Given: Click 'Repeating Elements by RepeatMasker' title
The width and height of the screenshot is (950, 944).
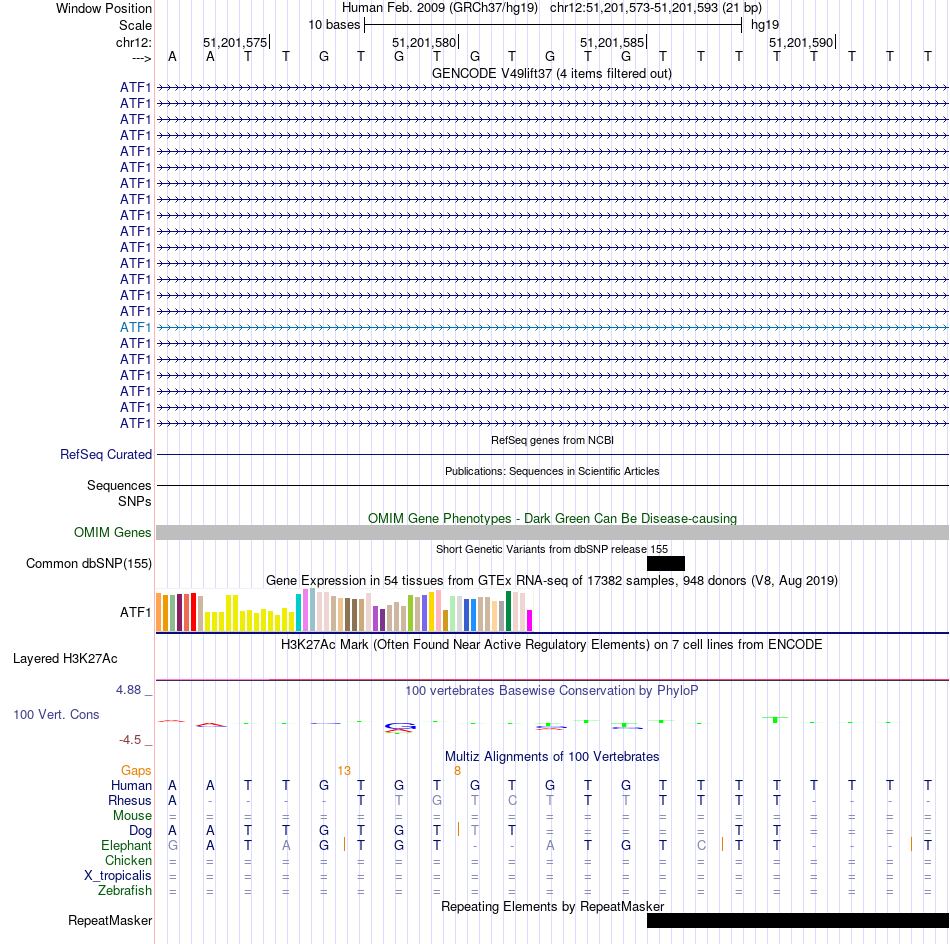Looking at the screenshot, I should tap(552, 906).
